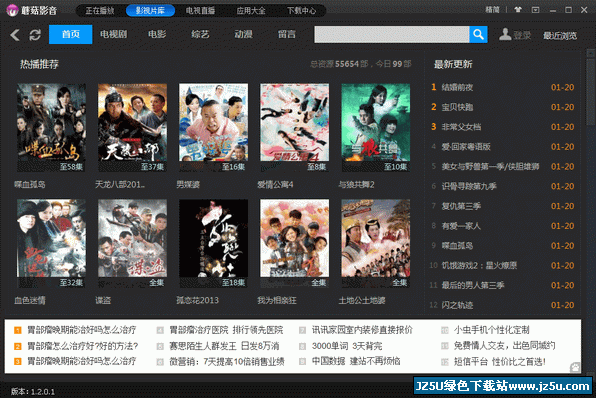596x398 pixels.
Task: Open the skin (shirt) icon in title bar
Action: (518, 10)
